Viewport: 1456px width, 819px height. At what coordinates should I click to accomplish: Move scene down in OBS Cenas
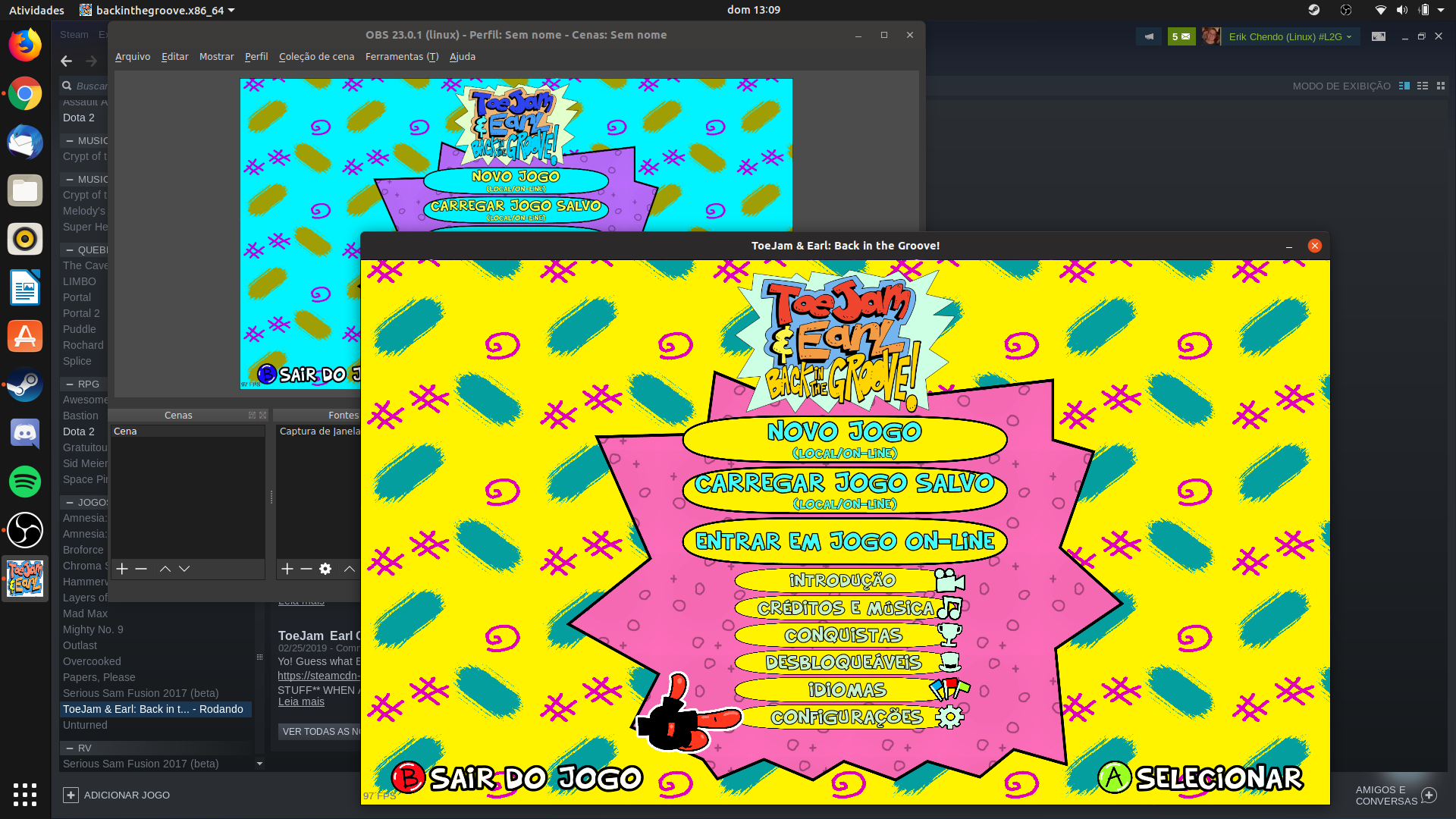(x=184, y=569)
